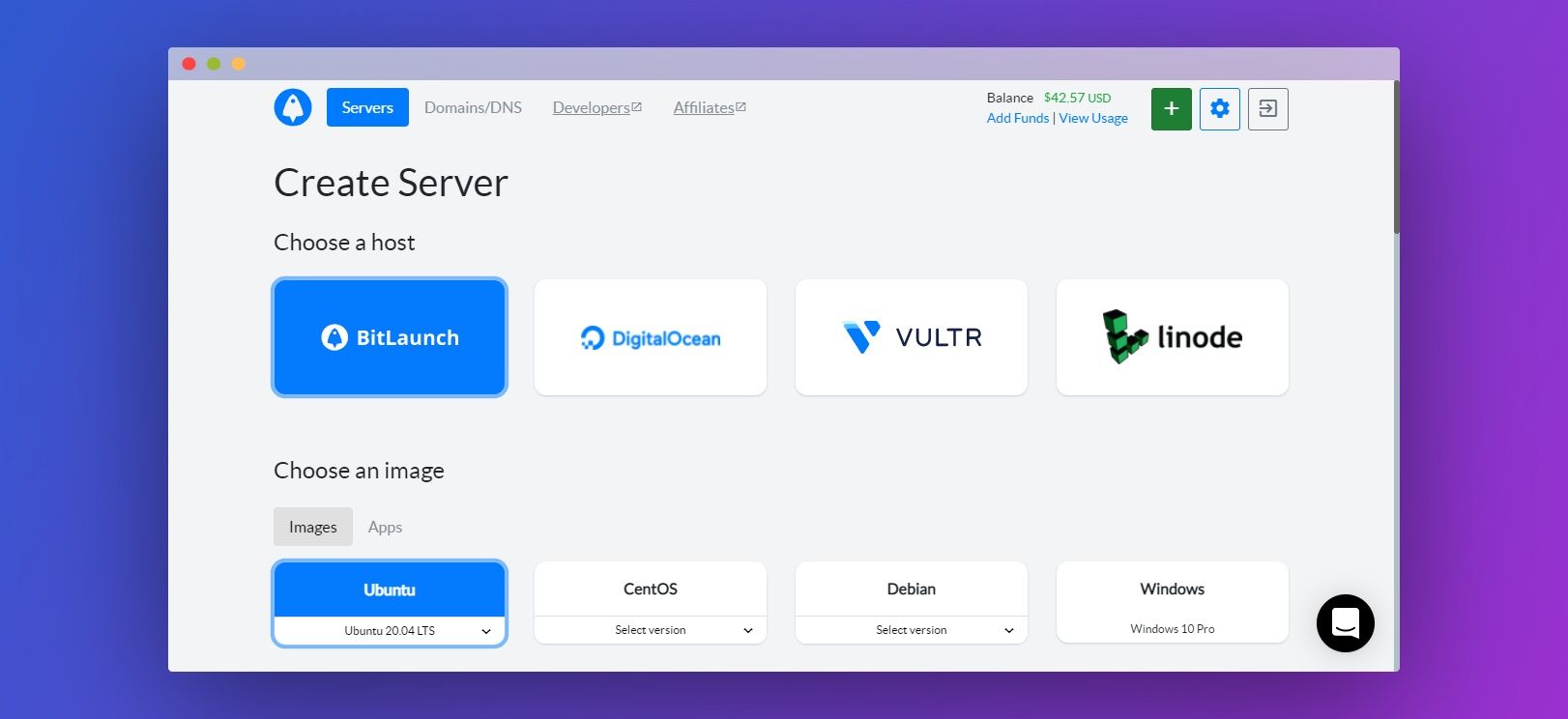
Task: Select the Linode host card
Action: [x=1173, y=337]
